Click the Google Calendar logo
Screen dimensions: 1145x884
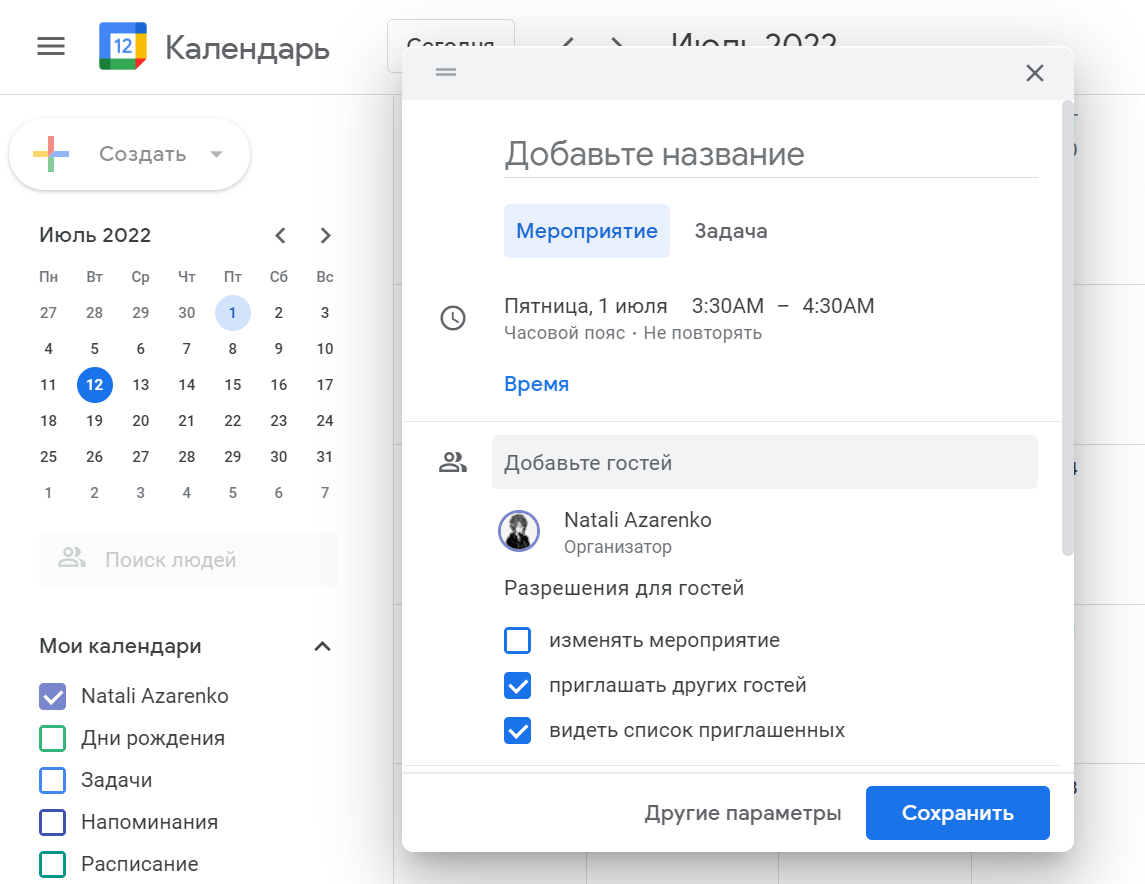123,46
